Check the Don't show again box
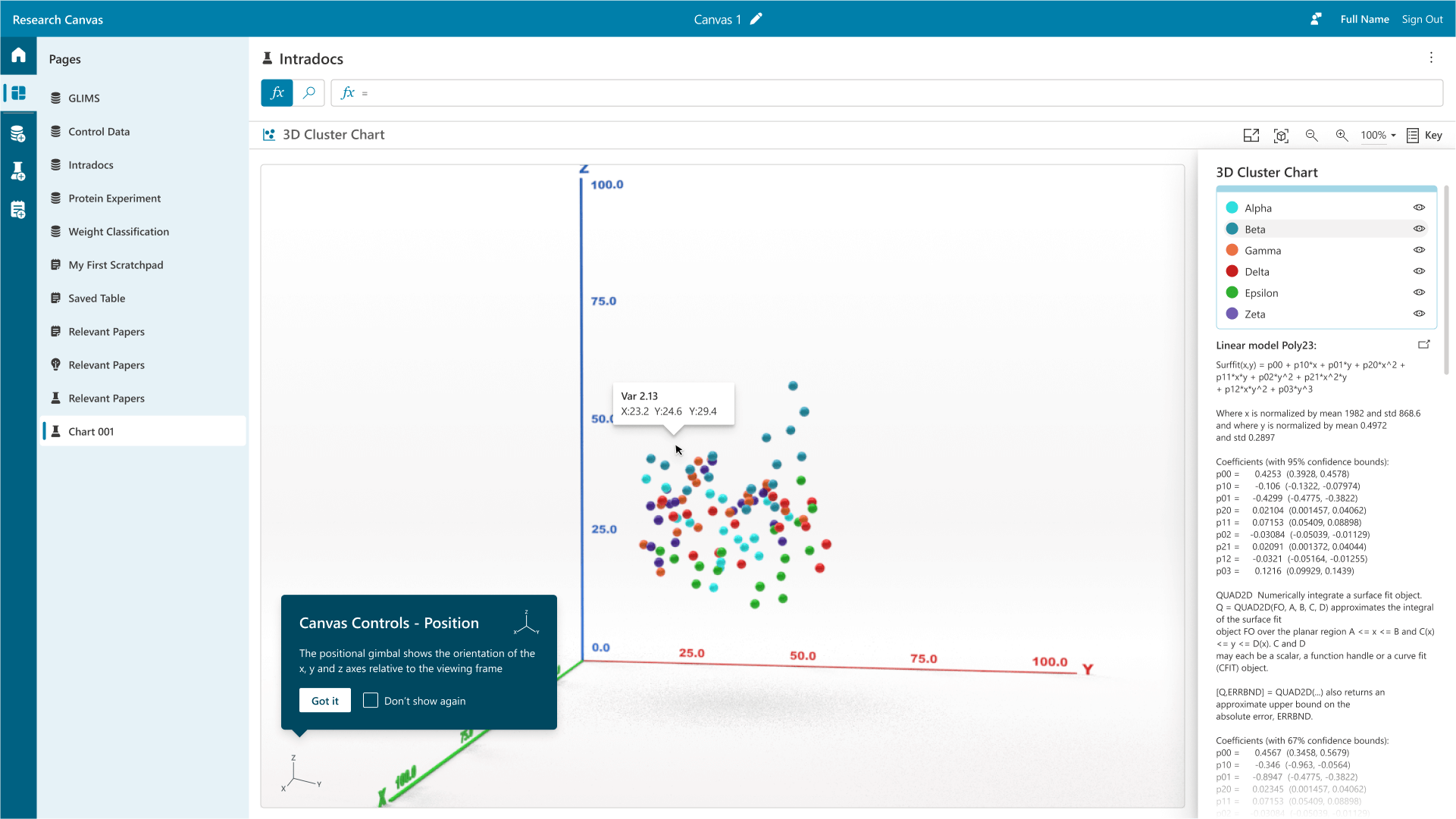The width and height of the screenshot is (1456, 819). pos(370,700)
